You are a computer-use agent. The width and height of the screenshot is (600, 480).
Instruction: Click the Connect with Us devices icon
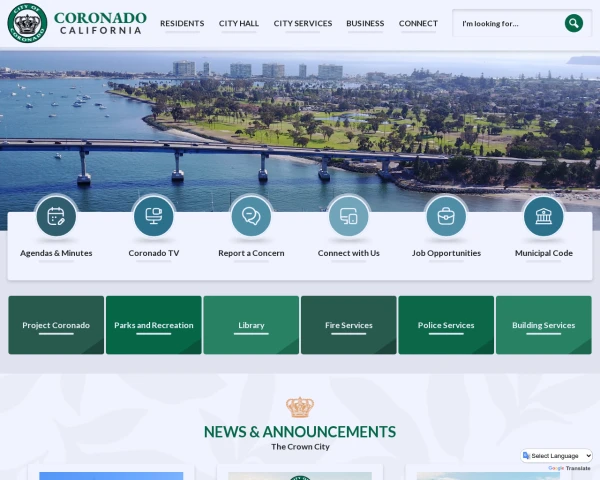click(349, 216)
